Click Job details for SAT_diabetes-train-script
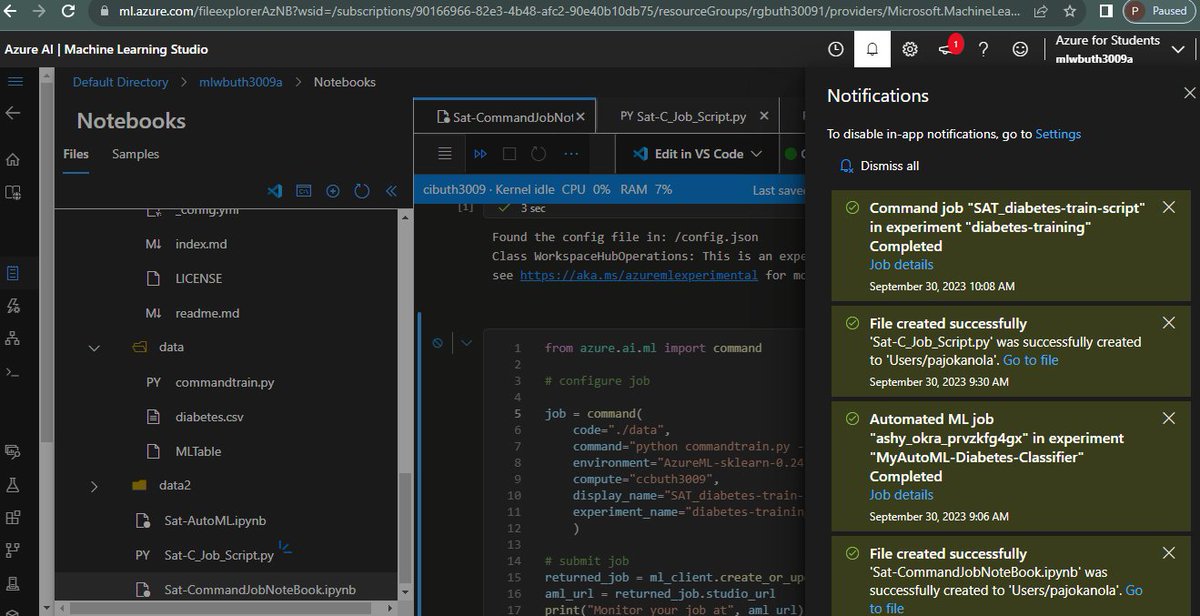 901,265
